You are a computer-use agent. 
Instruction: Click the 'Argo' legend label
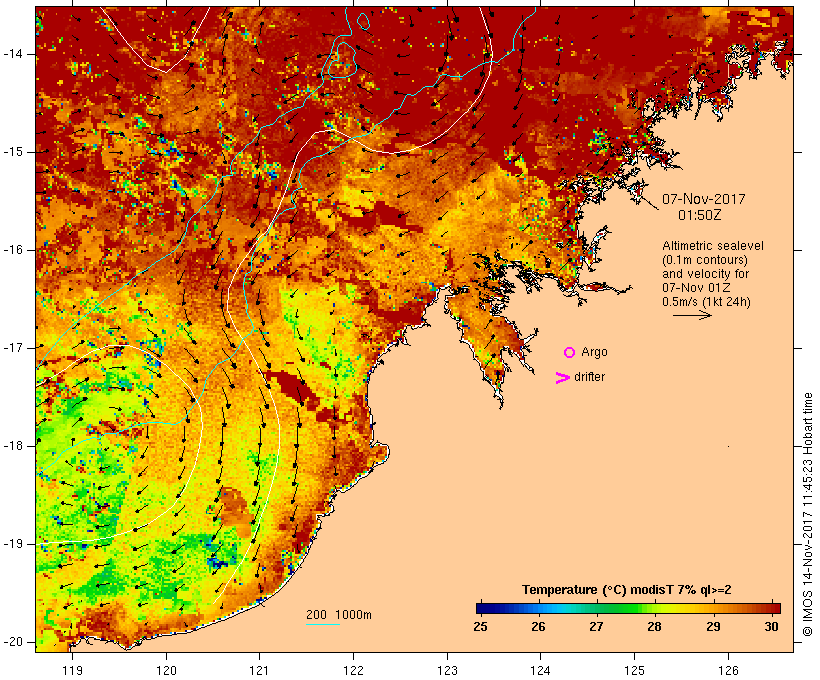pyautogui.click(x=594, y=353)
